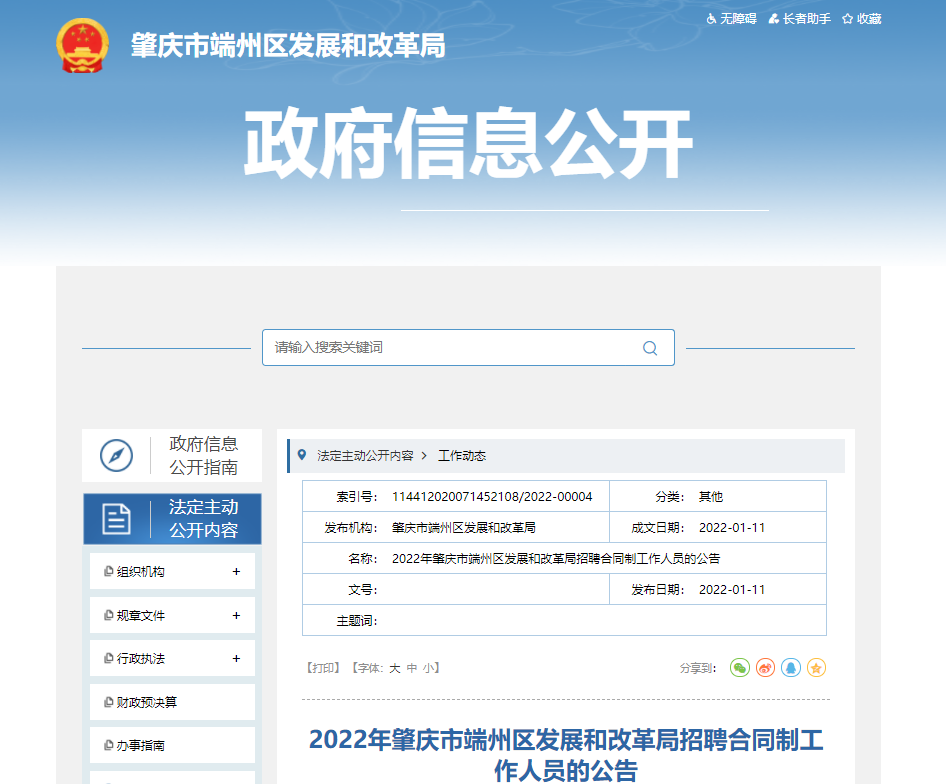Click the 工作动态 breadcrumb link
This screenshot has height=784, width=946.
(x=462, y=456)
